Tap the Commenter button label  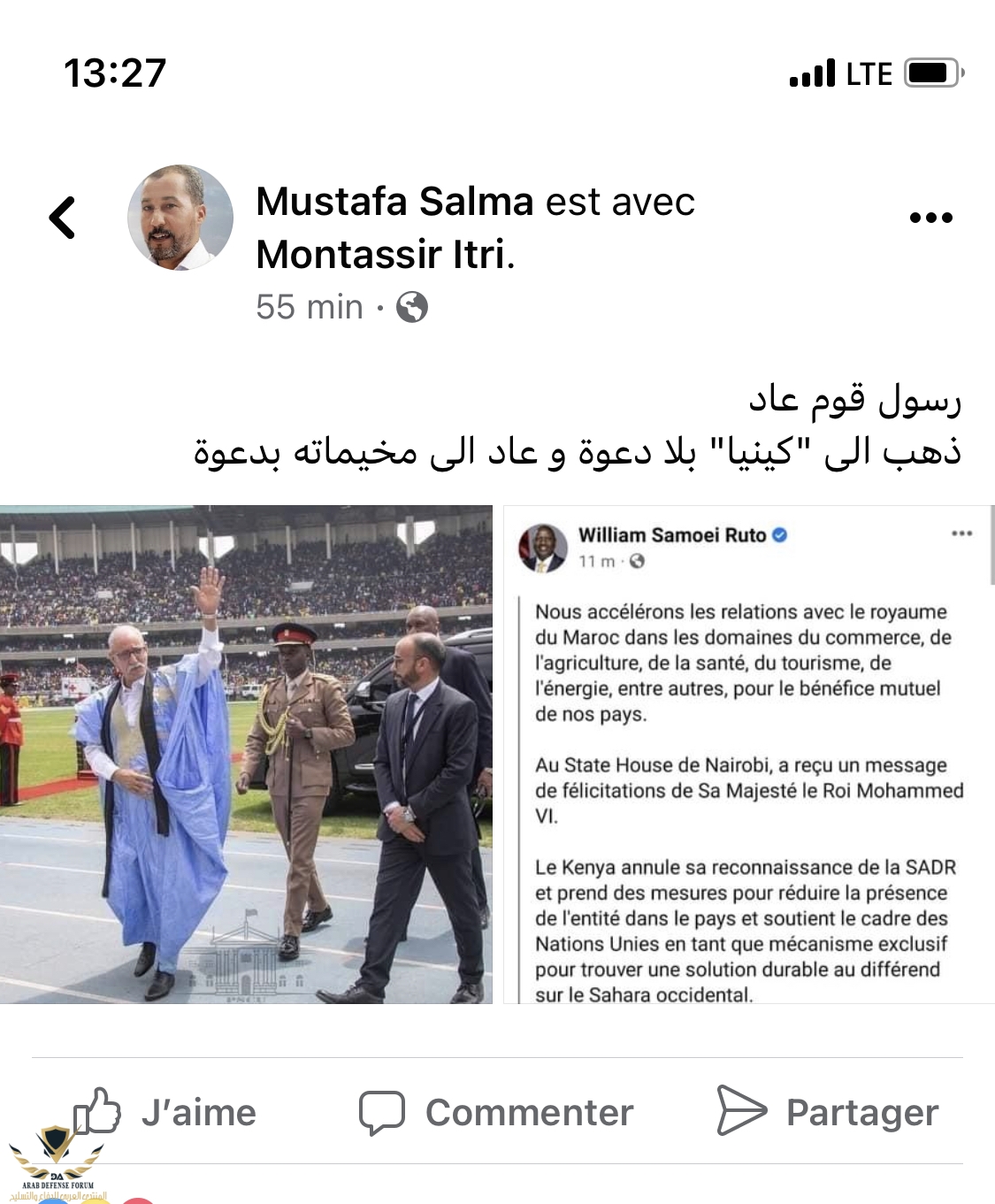coord(529,1113)
